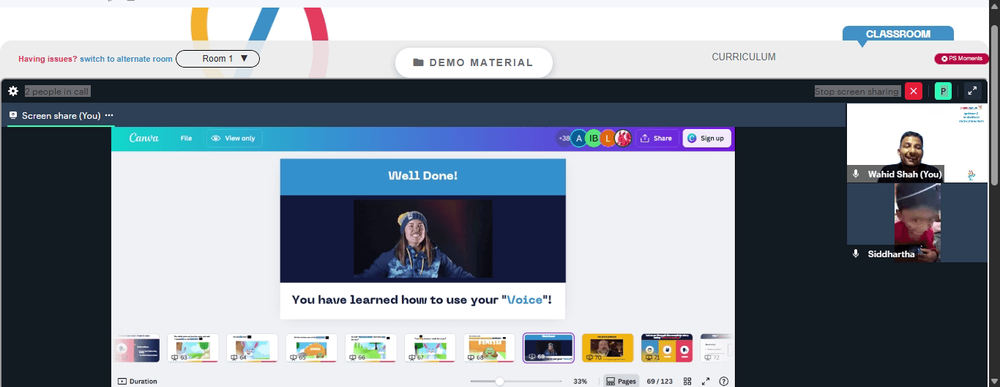The image size is (1000, 387).
Task: Show the +38 more collaborators
Action: point(564,138)
